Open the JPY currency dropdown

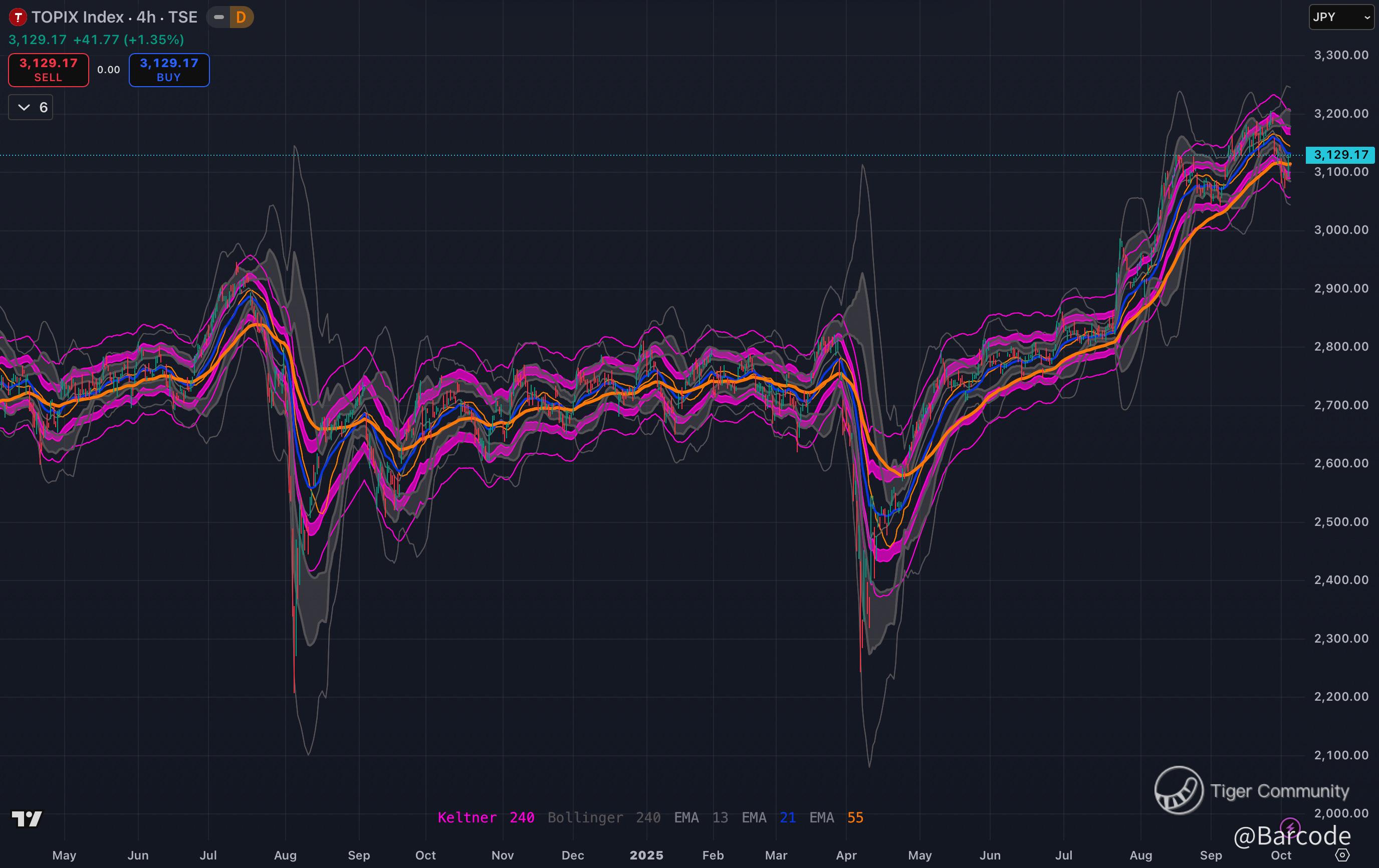click(x=1341, y=17)
